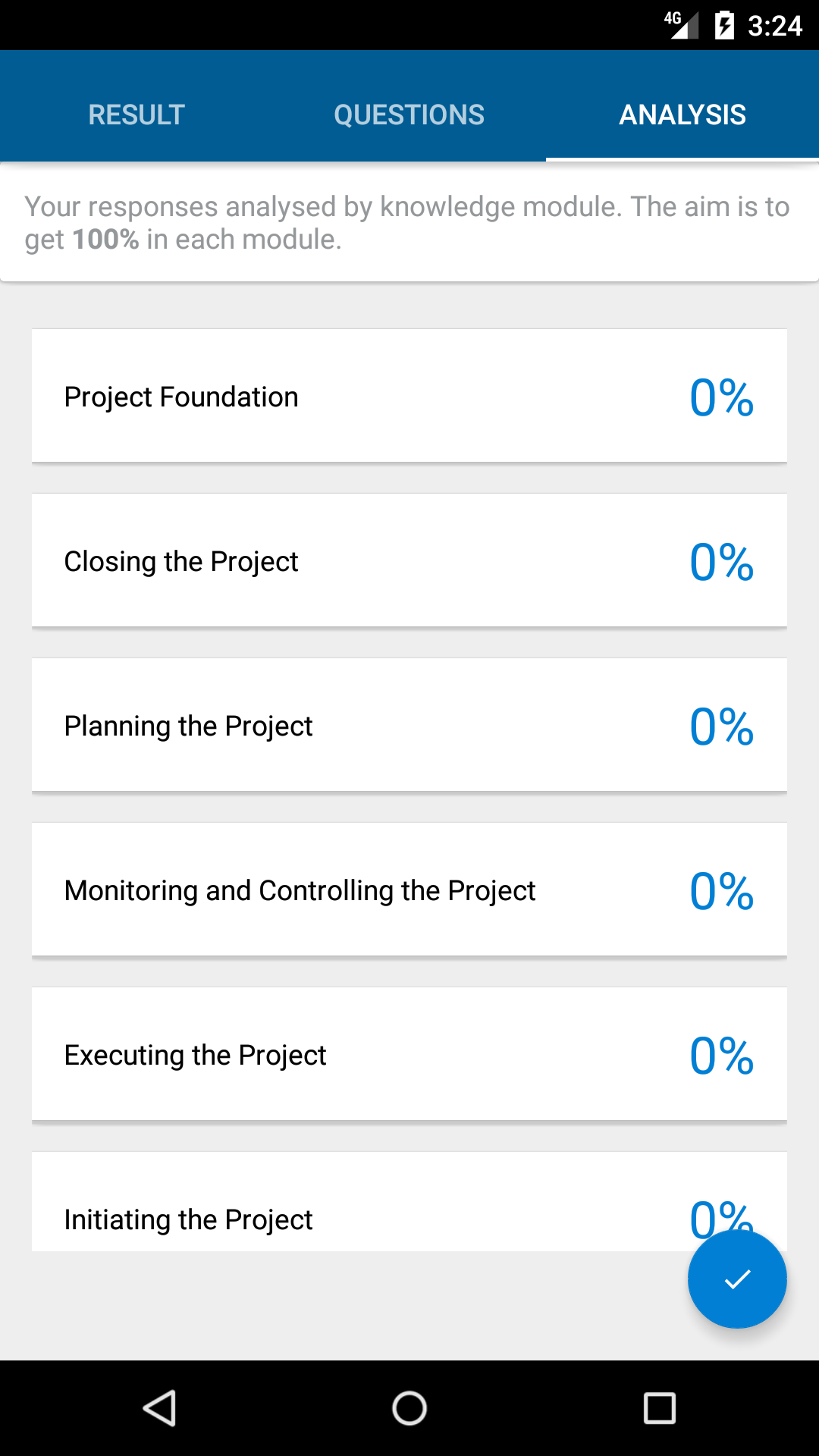This screenshot has height=1456, width=819.
Task: Tap the 0% score for Closing the Project
Action: coord(721,562)
